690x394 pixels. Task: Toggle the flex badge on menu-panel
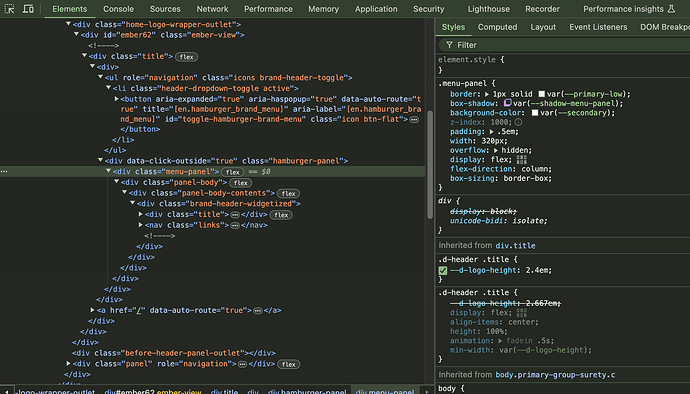coord(232,172)
